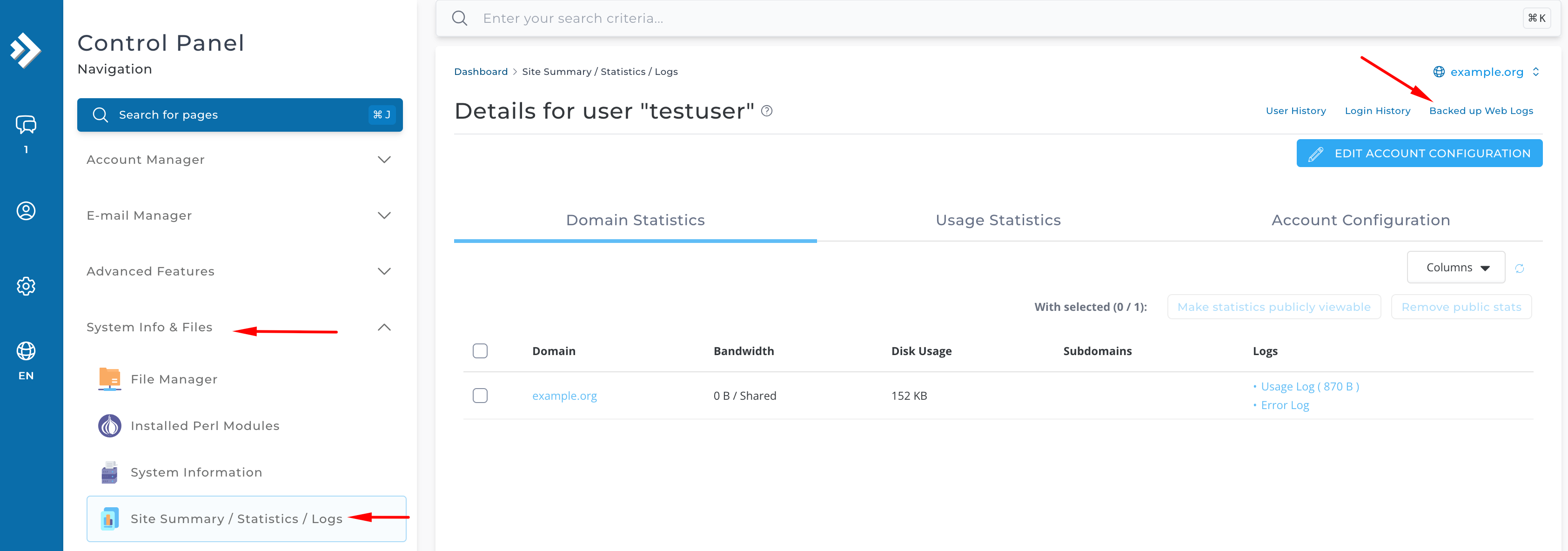
Task: Open the example.org domain selector
Action: click(x=1486, y=72)
